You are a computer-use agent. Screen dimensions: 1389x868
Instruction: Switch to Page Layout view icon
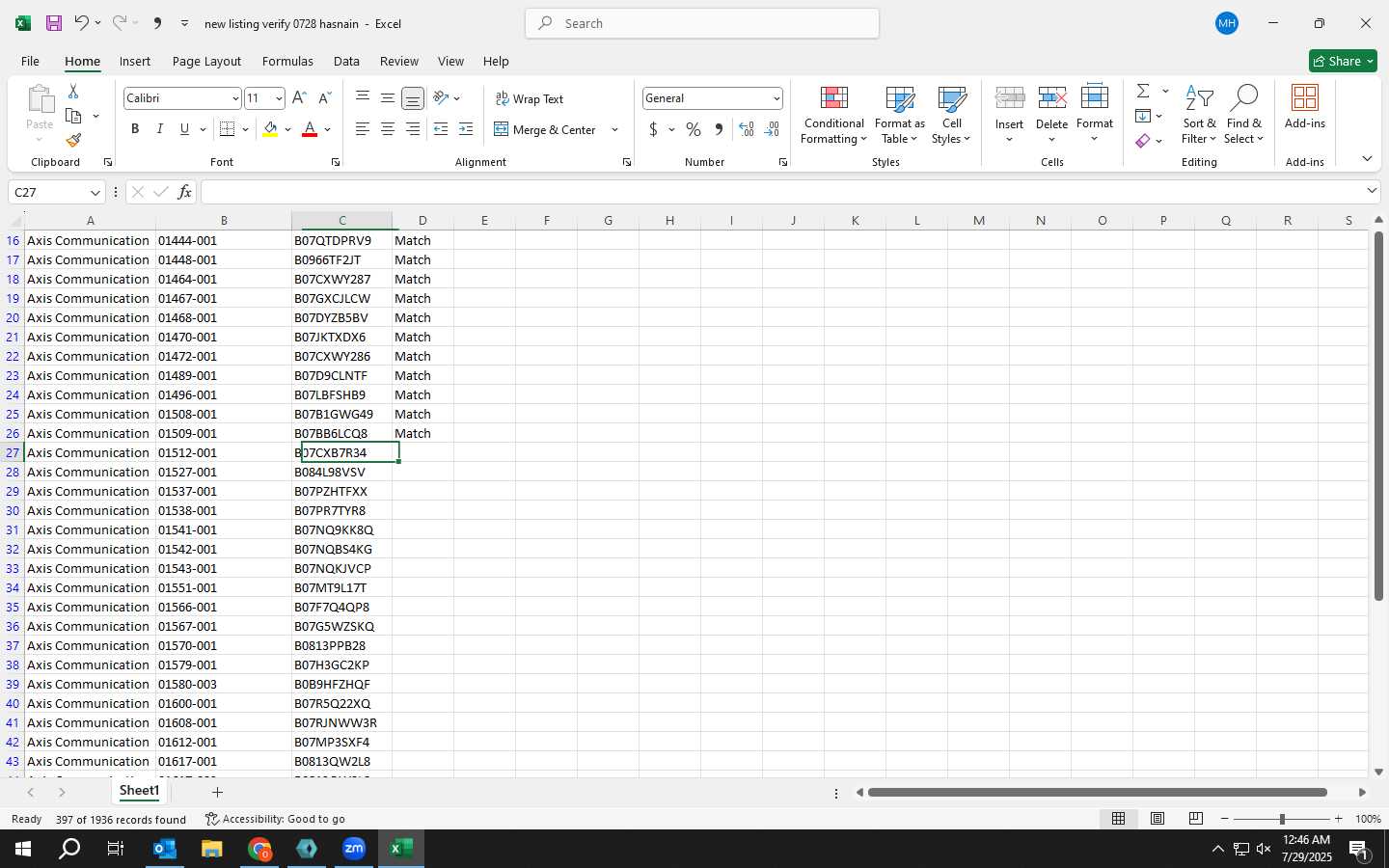(1157, 818)
